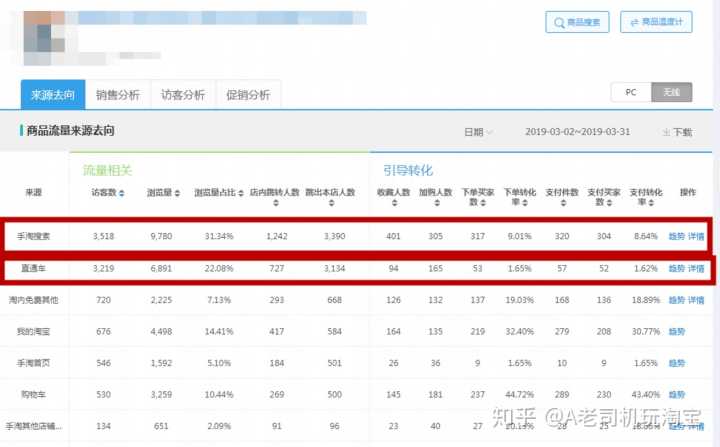Screen dimensions: 720x447
Task: Click the blurred product thumbnail image
Action: point(44,38)
